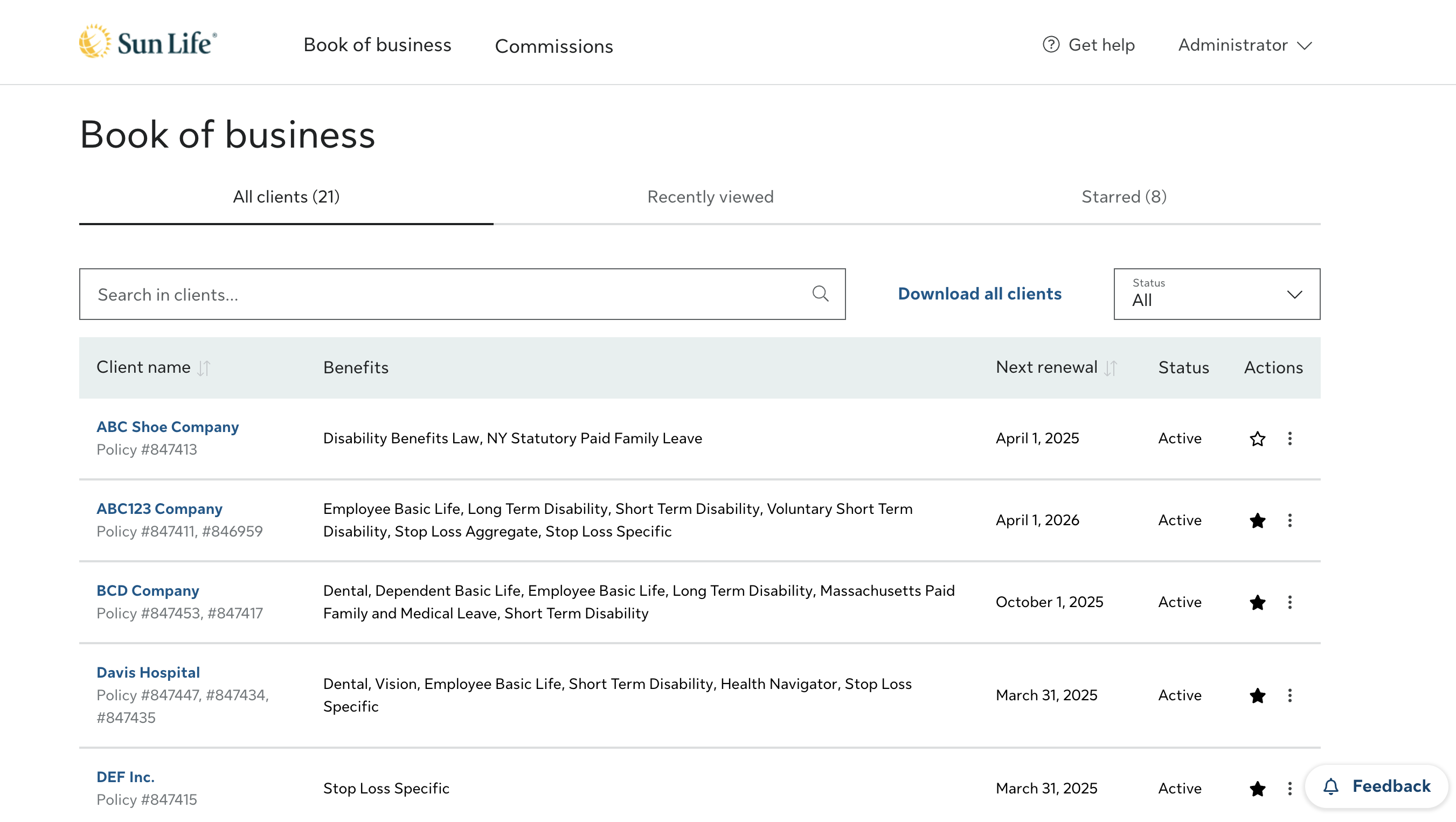Open actions menu for DEF Inc.
Viewport: 1456px width, 822px height.
(x=1289, y=788)
